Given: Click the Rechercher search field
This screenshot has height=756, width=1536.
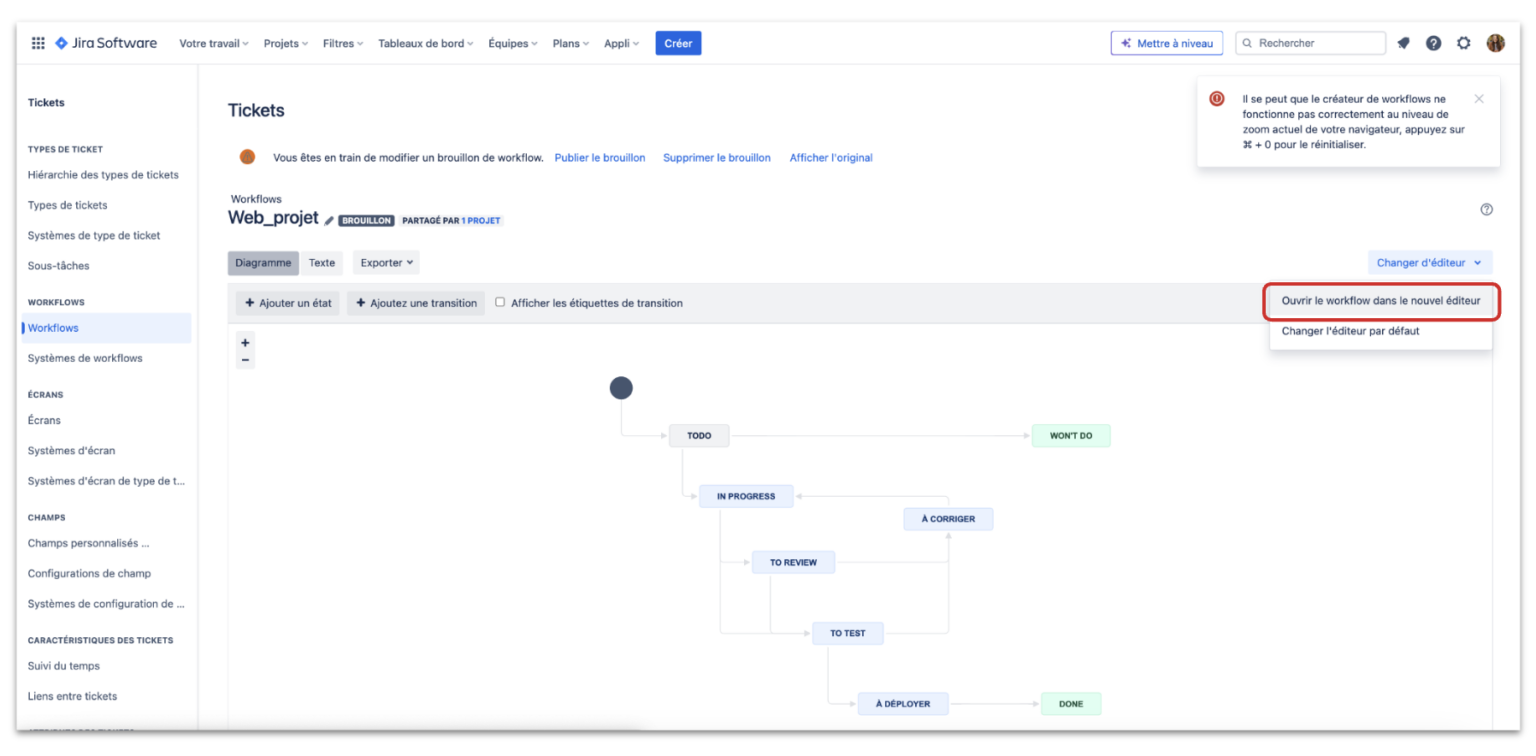Looking at the screenshot, I should (x=1310, y=43).
